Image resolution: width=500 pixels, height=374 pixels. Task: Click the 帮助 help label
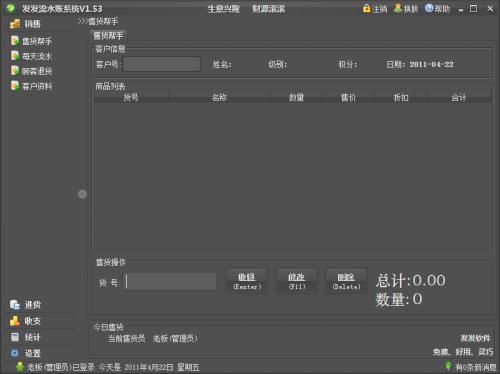tap(442, 9)
